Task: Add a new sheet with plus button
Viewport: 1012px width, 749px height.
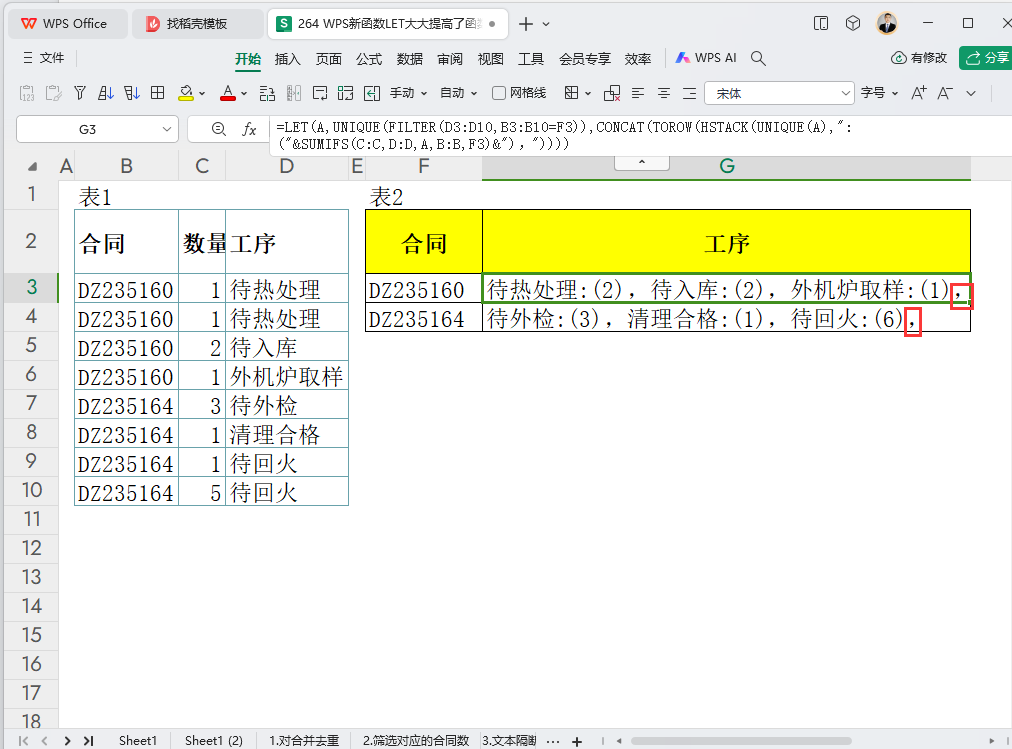Action: pyautogui.click(x=577, y=741)
